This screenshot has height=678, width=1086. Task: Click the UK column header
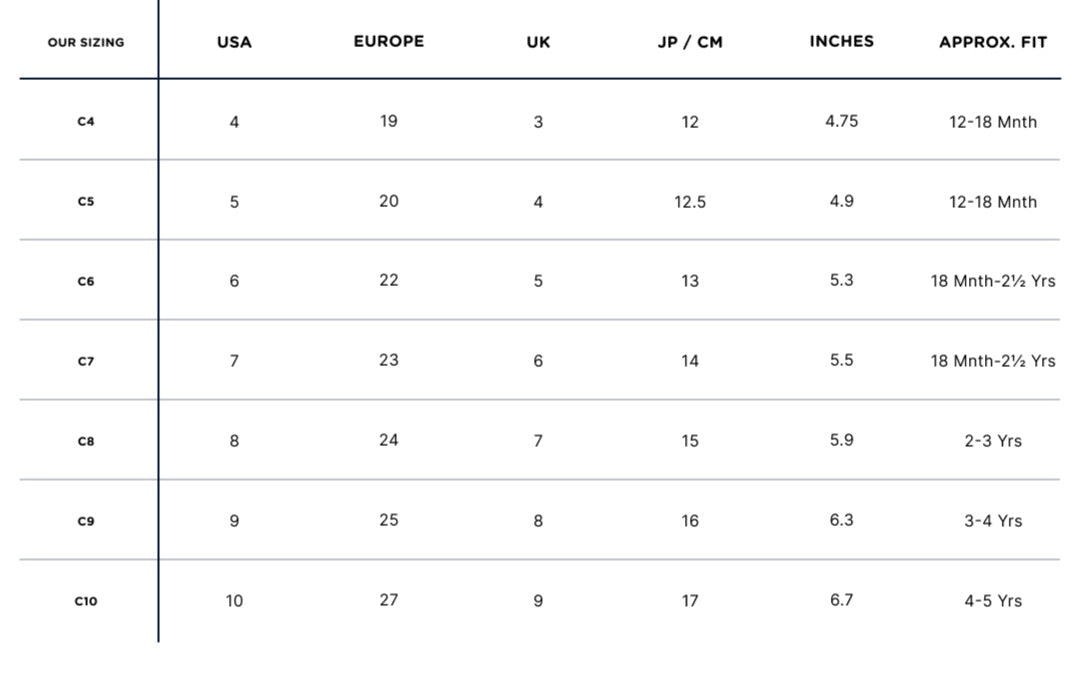(538, 42)
